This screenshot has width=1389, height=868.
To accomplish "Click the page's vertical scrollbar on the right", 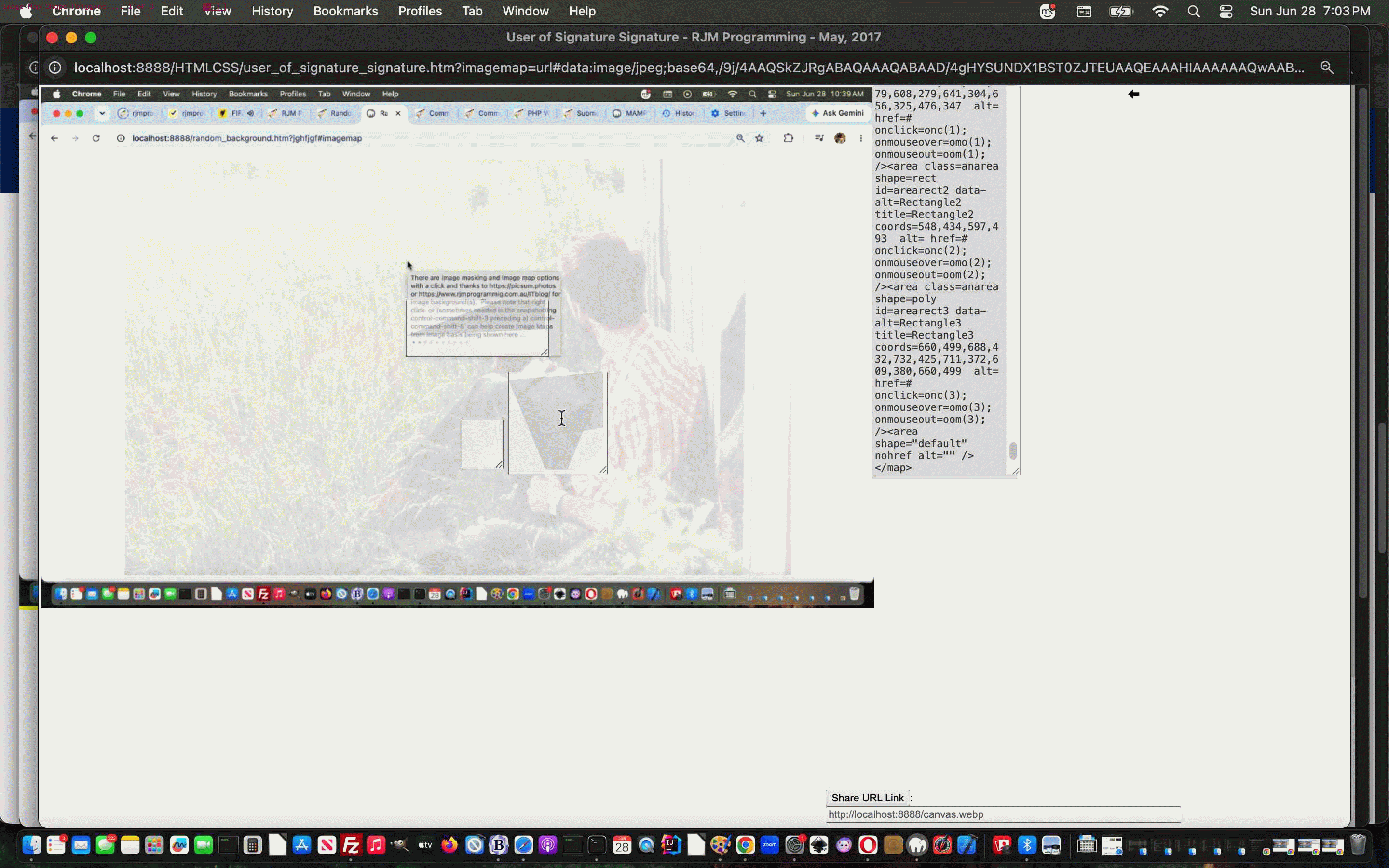I will [x=1362, y=343].
